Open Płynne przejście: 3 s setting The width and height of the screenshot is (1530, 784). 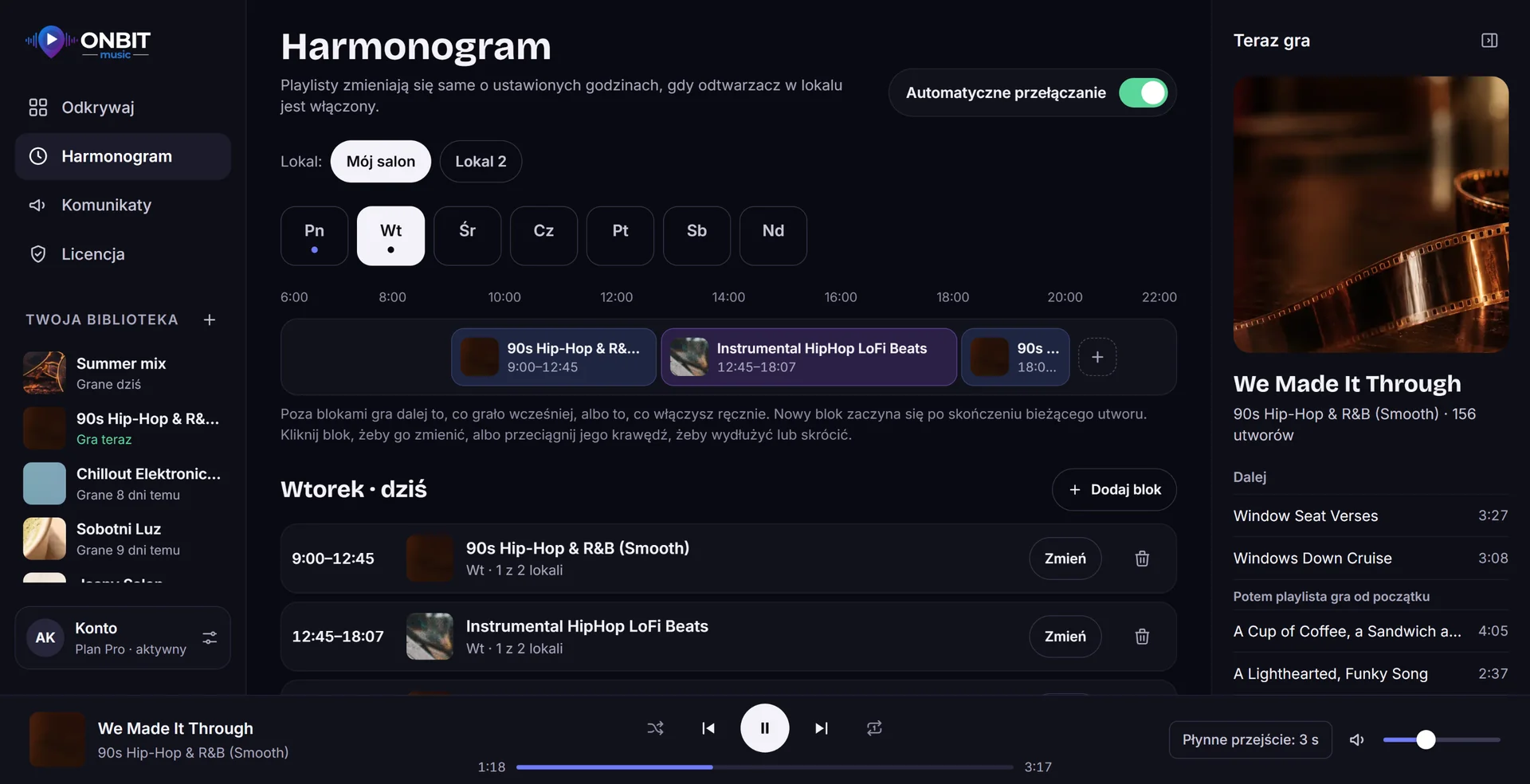pos(1250,740)
